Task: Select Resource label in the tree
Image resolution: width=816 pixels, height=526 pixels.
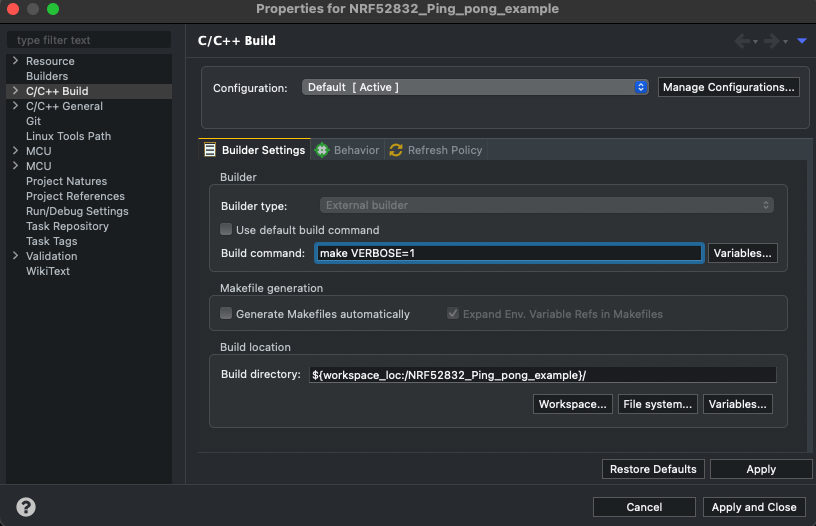Action: click(50, 61)
